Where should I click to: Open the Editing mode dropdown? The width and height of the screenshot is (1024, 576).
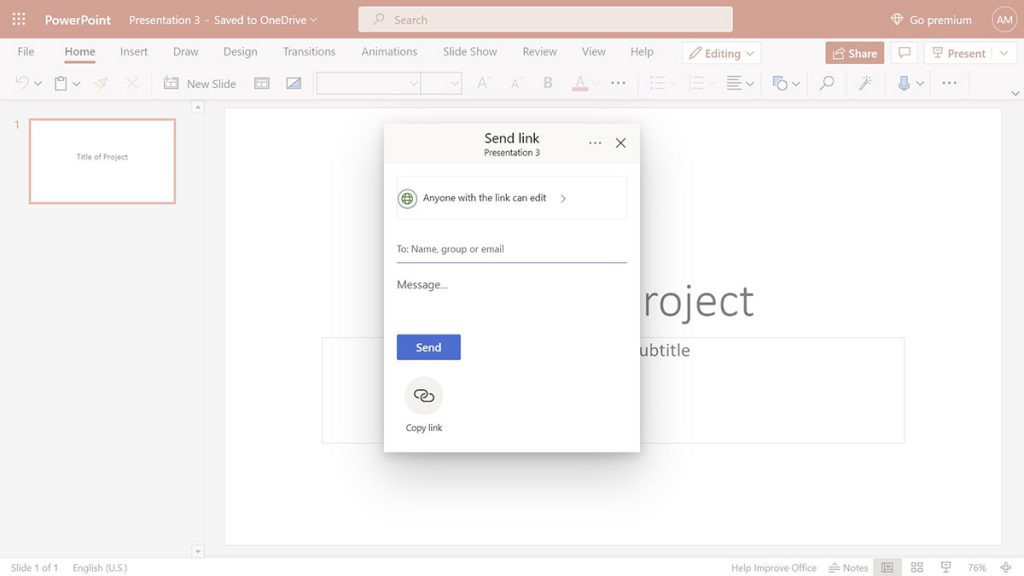(721, 52)
